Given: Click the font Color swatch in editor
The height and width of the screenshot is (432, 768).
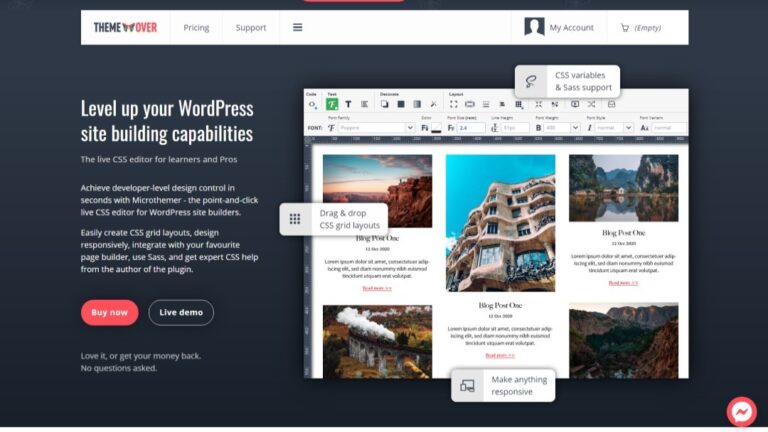Looking at the screenshot, I should point(436,128).
